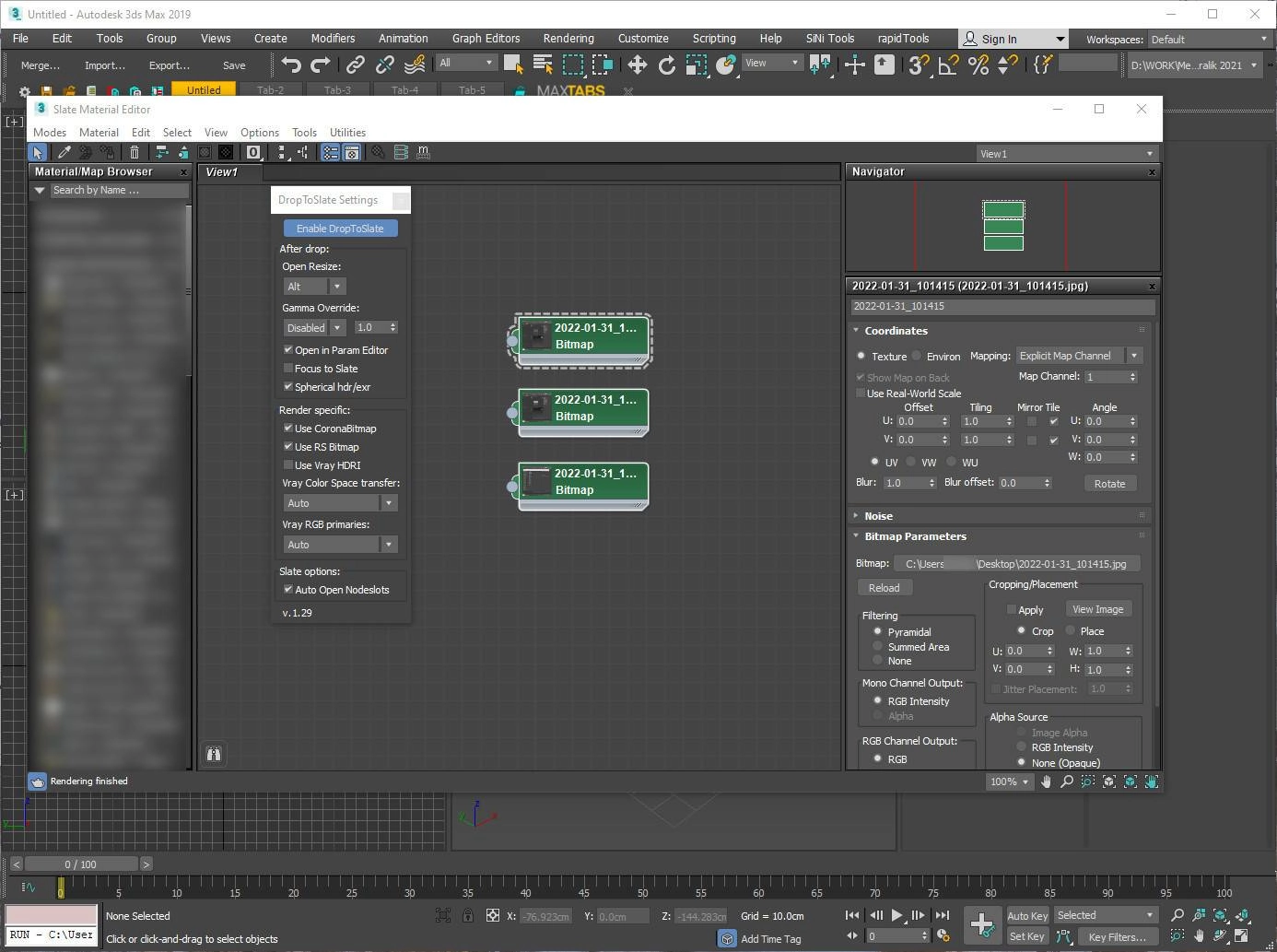Toggle the Parameter Editor icon in Slate toolbar
This screenshot has width=1277, height=952.
pyautogui.click(x=351, y=152)
